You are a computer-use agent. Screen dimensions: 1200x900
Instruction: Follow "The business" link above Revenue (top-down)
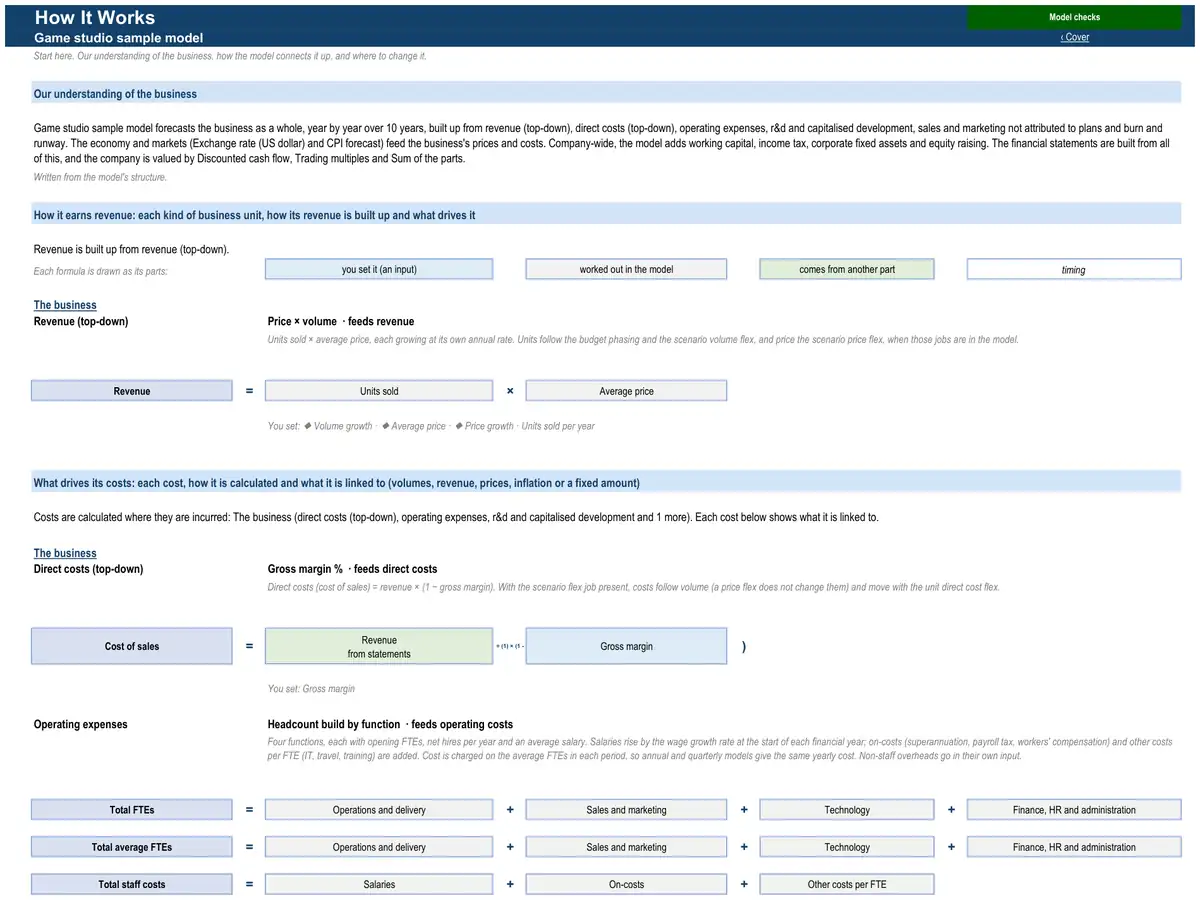pyautogui.click(x=65, y=305)
